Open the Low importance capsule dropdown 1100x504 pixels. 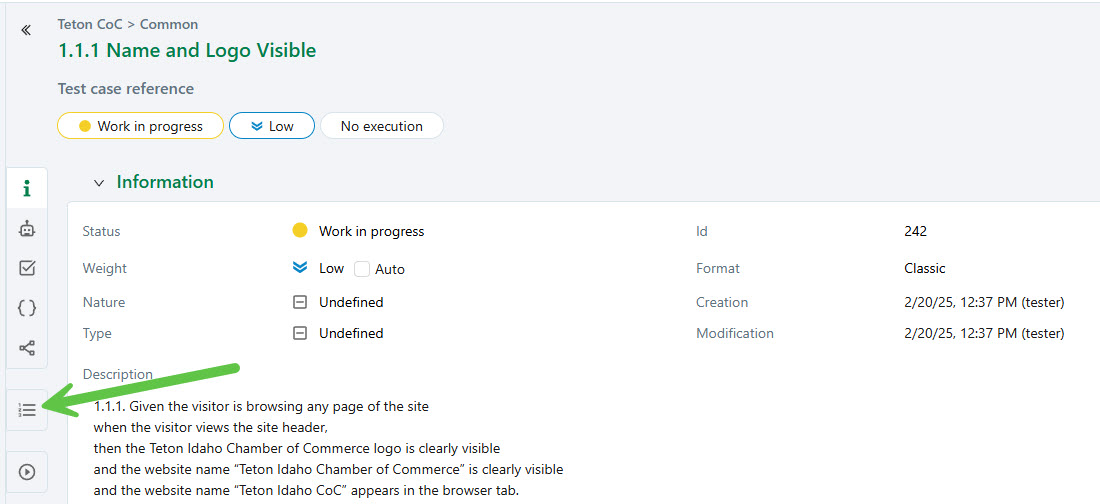[x=271, y=126]
